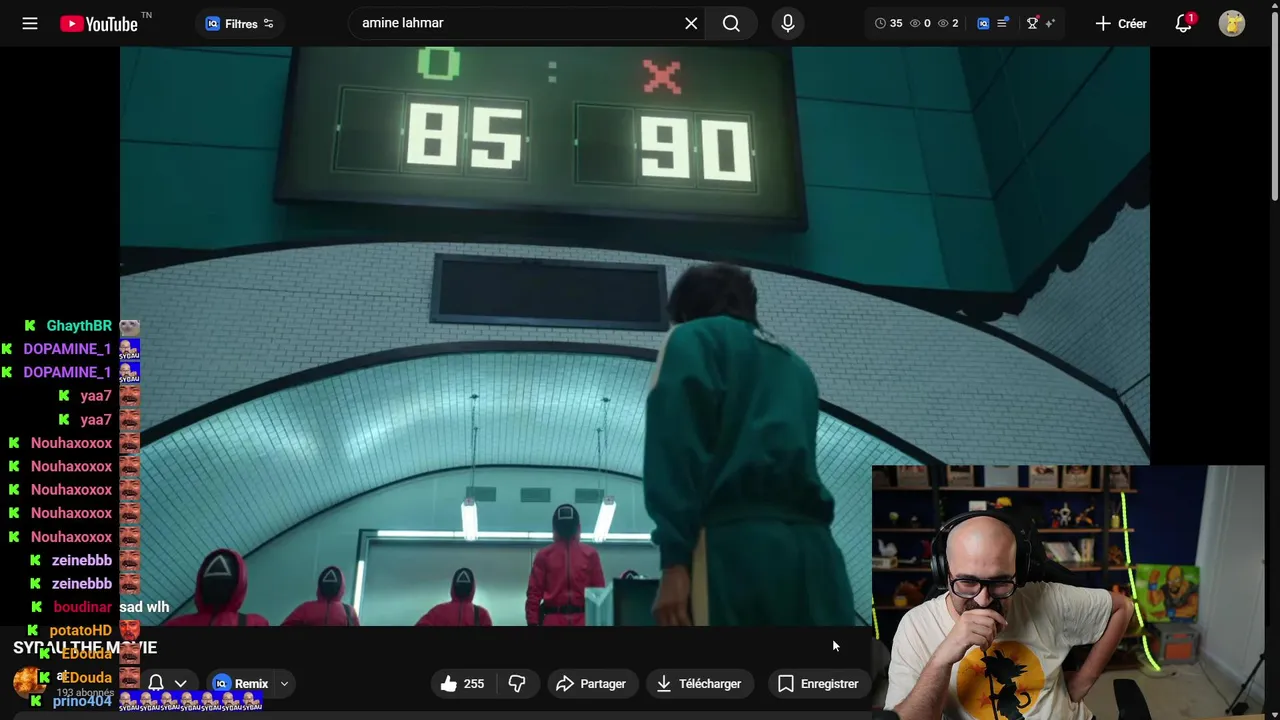Clear the search query with the X

[691, 23]
